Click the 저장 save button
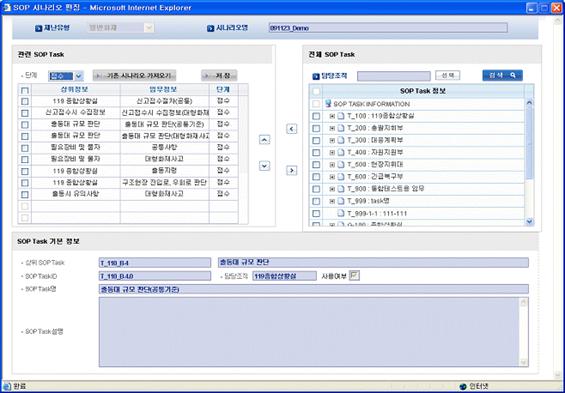 [219, 76]
